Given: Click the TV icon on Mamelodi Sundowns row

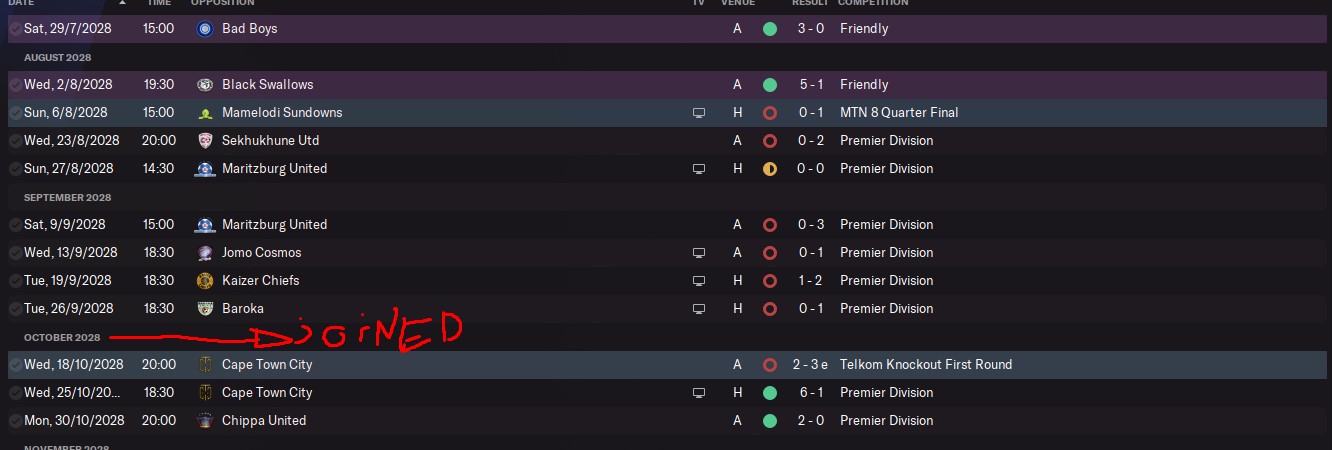Looking at the screenshot, I should [699, 113].
